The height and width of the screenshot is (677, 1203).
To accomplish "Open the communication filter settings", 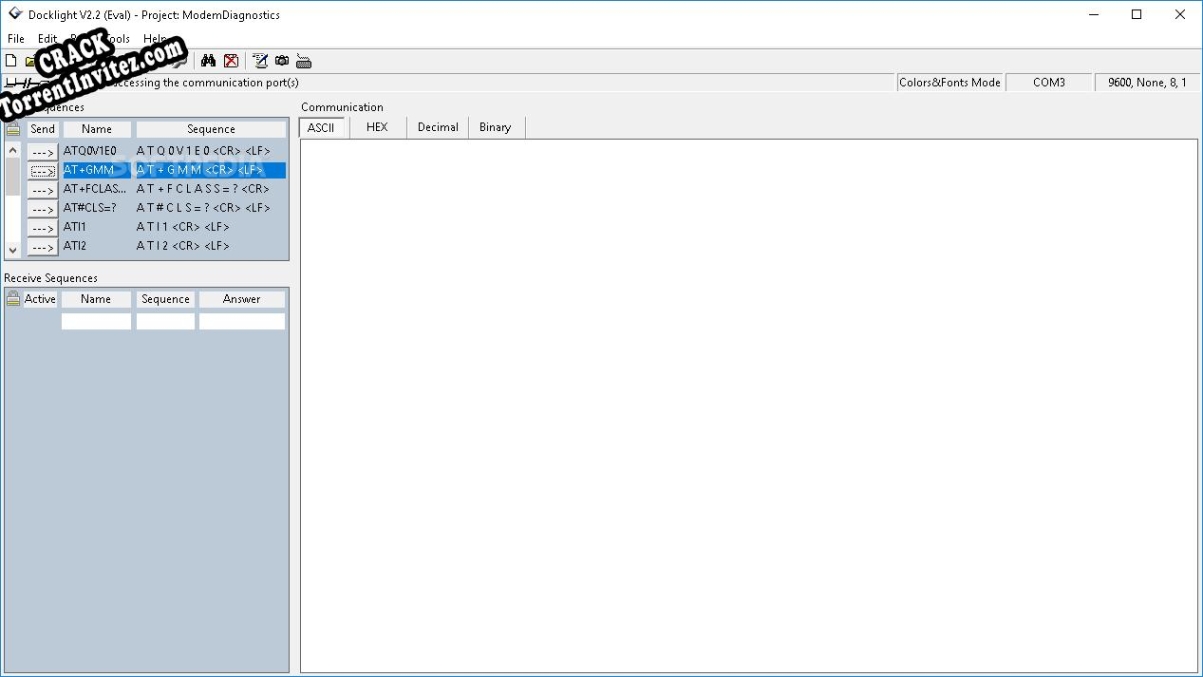I will click(258, 60).
